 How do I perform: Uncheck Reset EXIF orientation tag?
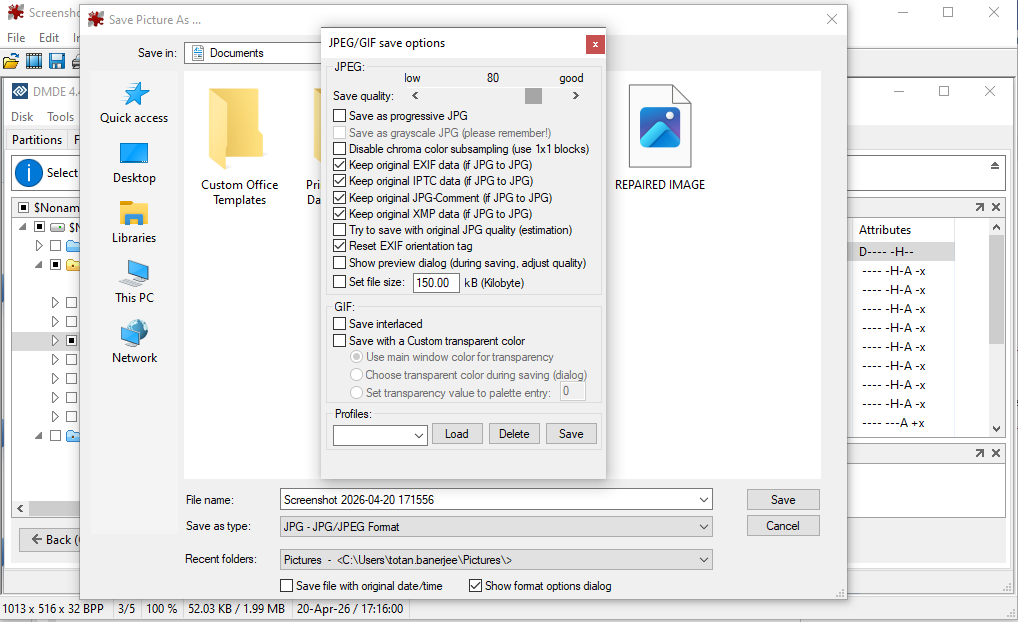click(x=340, y=246)
